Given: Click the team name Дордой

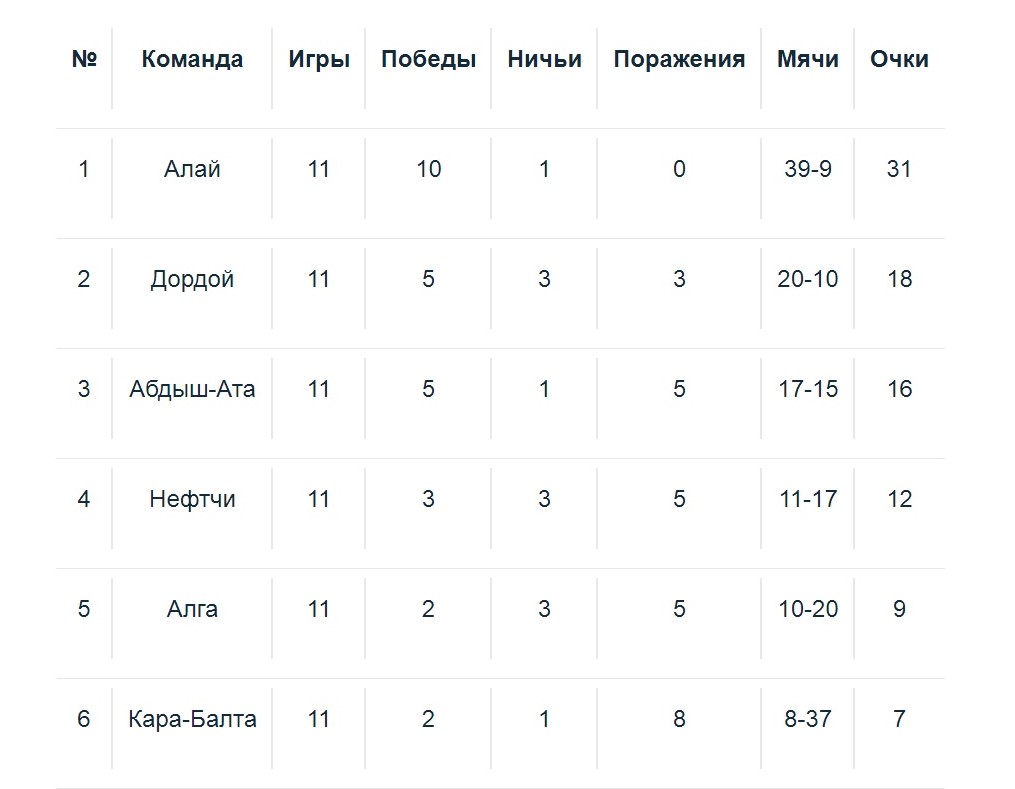Looking at the screenshot, I should pos(192,279).
